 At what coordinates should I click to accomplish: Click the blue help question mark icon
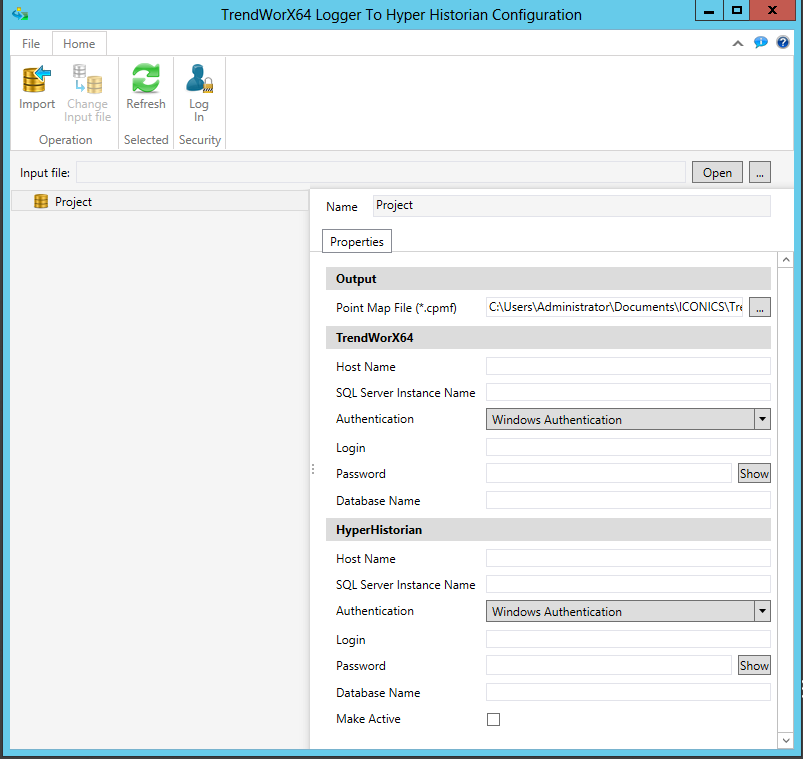[x=783, y=43]
